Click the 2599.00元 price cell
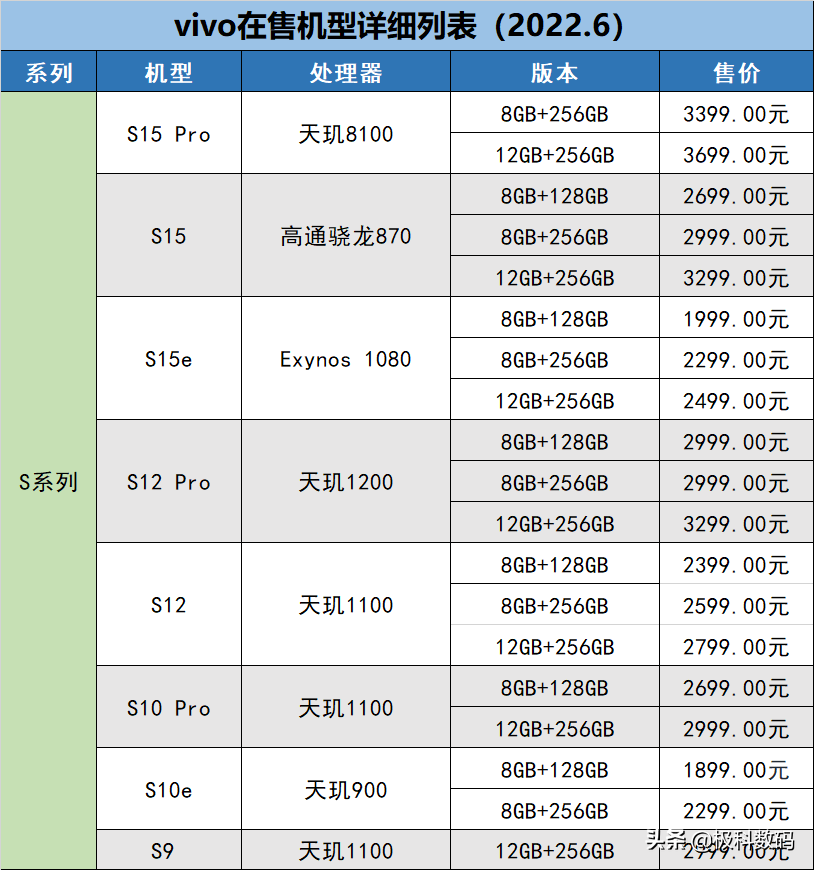This screenshot has width=814, height=870. pyautogui.click(x=737, y=605)
